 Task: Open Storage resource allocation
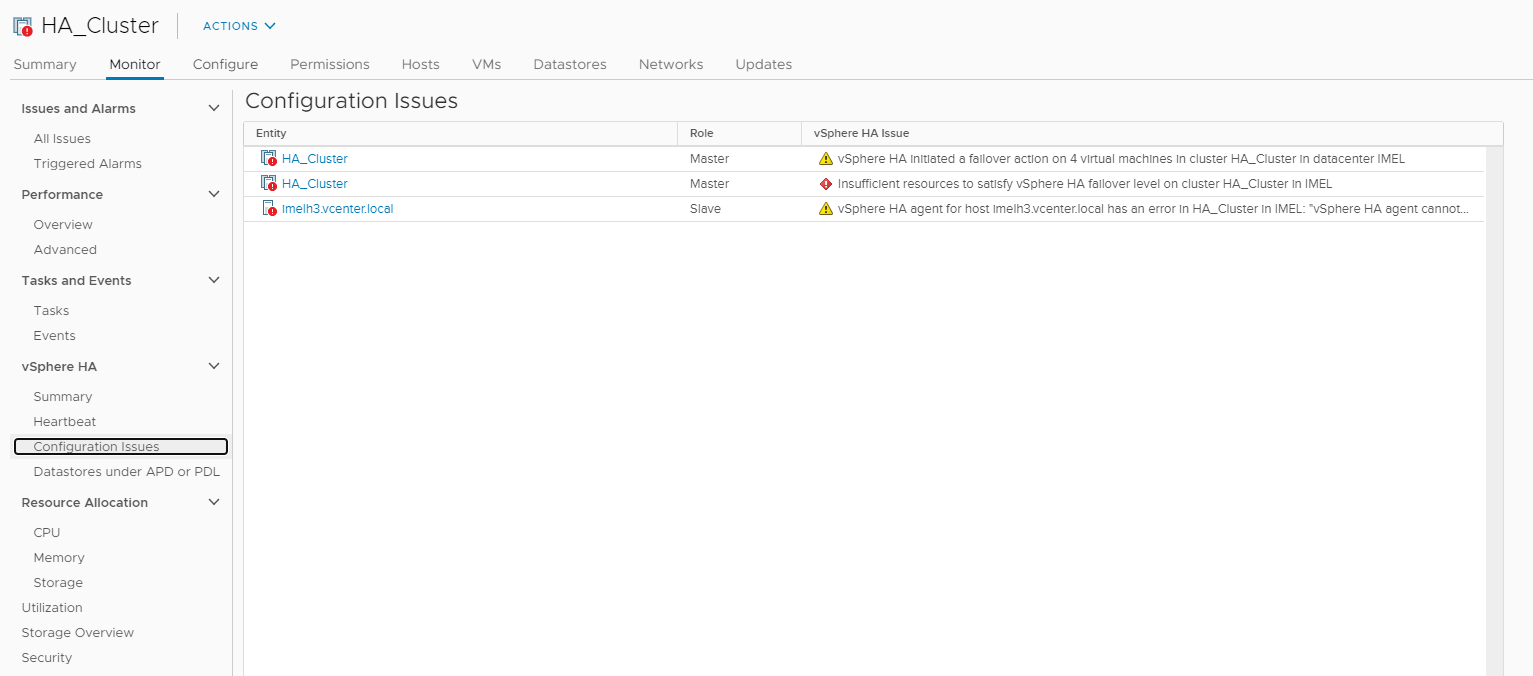pyautogui.click(x=58, y=583)
